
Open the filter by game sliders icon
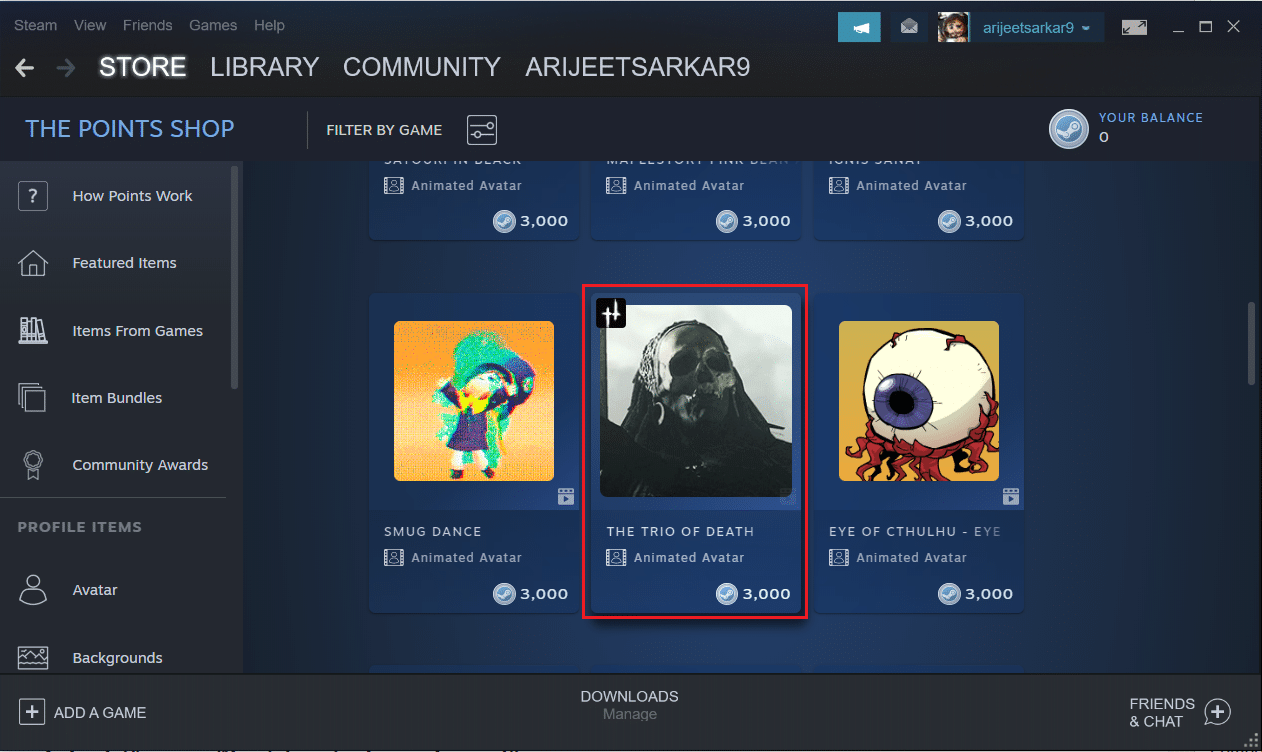point(482,129)
